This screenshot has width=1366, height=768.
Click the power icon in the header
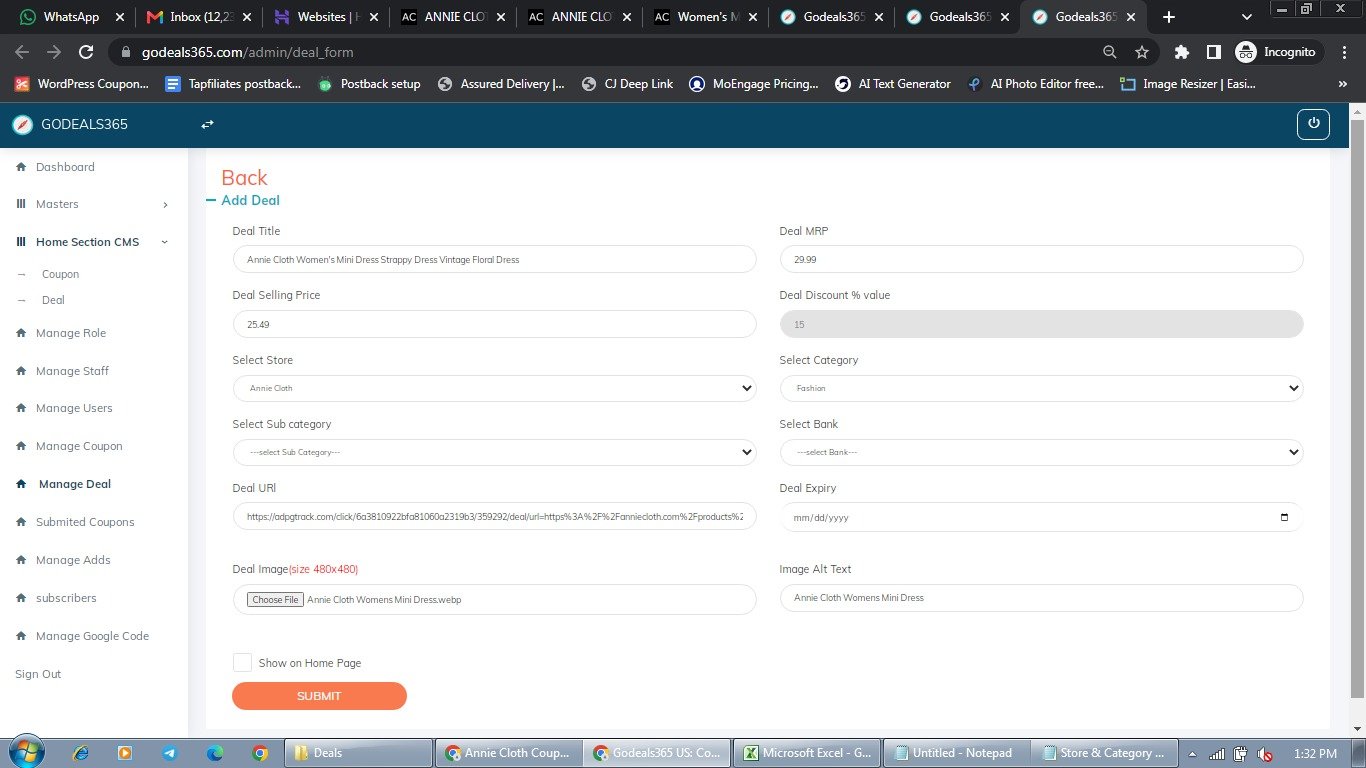coord(1313,124)
